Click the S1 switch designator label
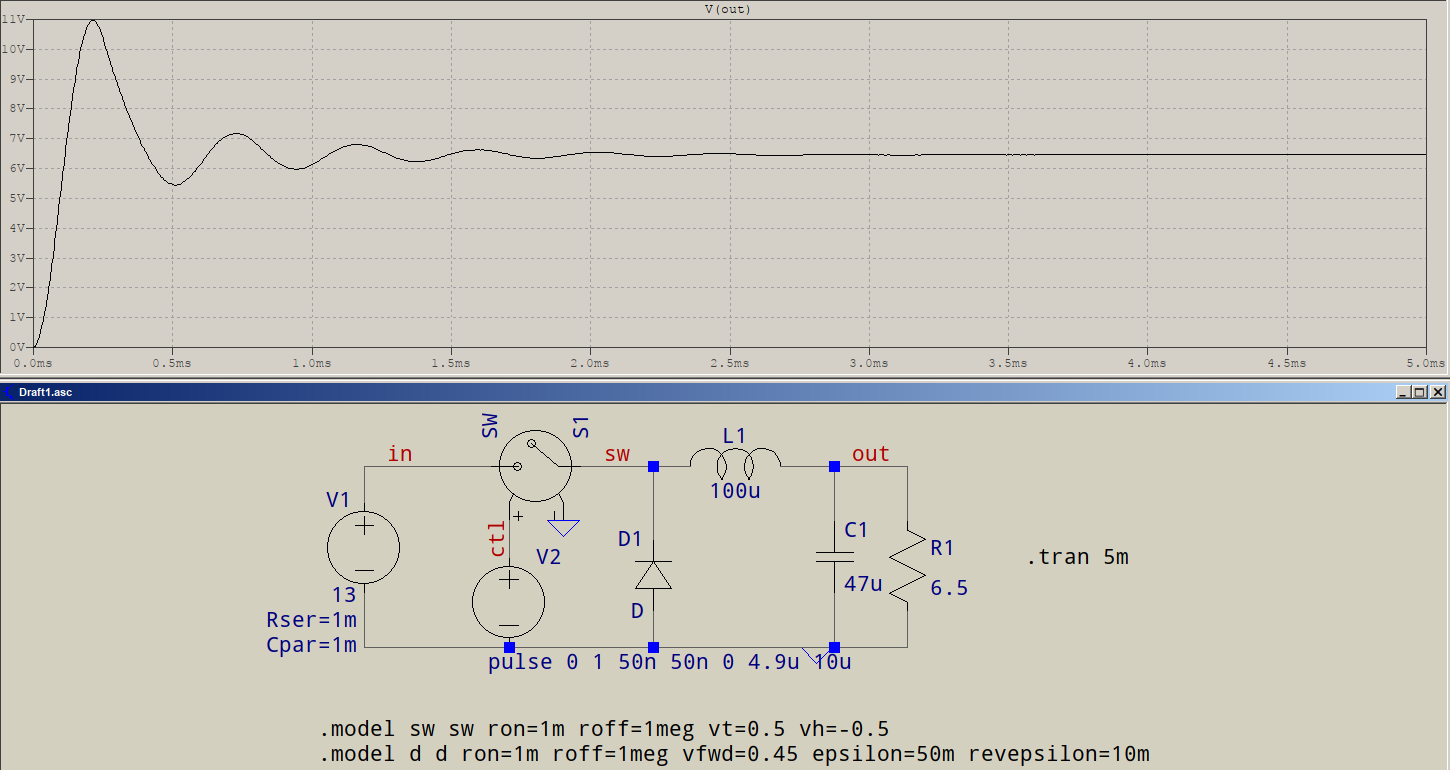 coord(581,428)
